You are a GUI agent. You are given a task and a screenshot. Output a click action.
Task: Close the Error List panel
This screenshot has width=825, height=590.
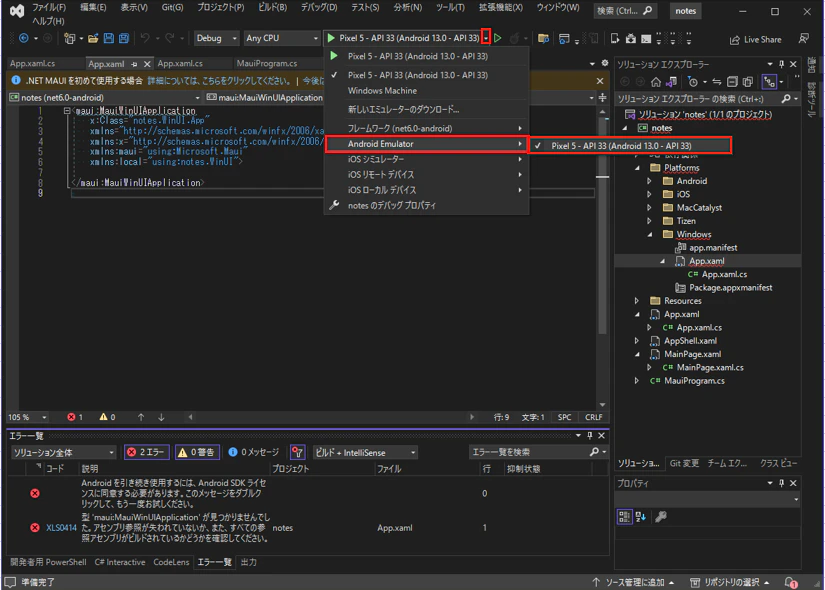(x=601, y=436)
